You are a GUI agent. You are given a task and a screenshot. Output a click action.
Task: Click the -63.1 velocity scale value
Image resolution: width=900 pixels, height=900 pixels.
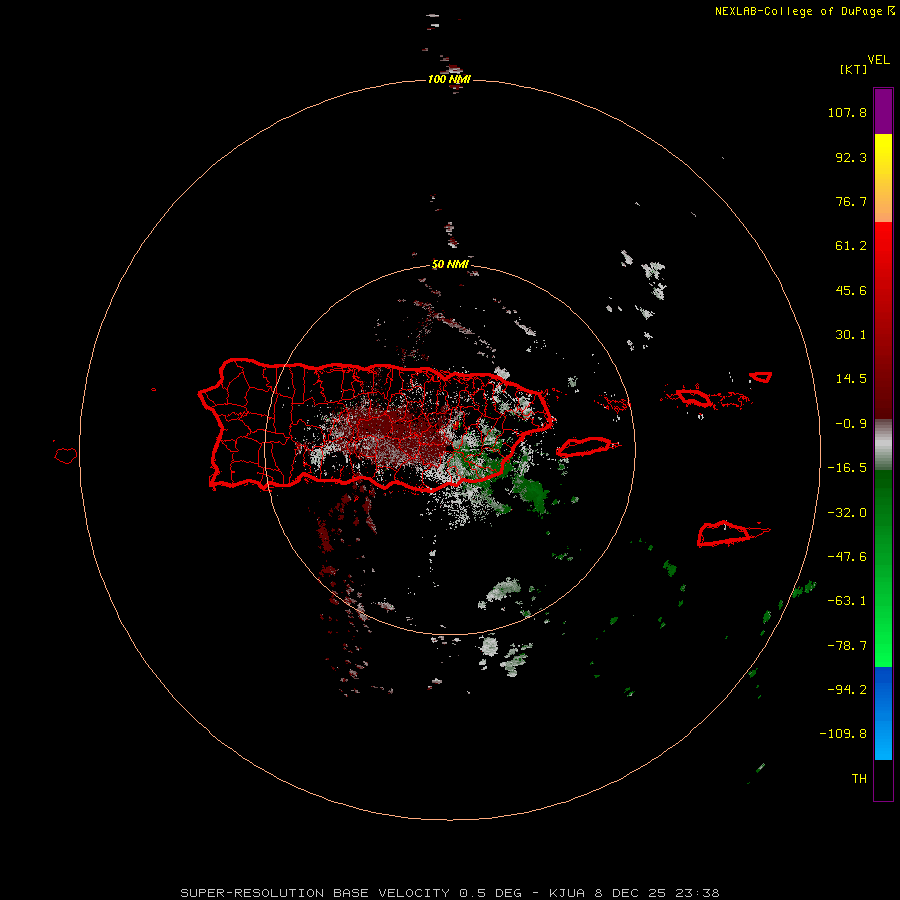(847, 601)
